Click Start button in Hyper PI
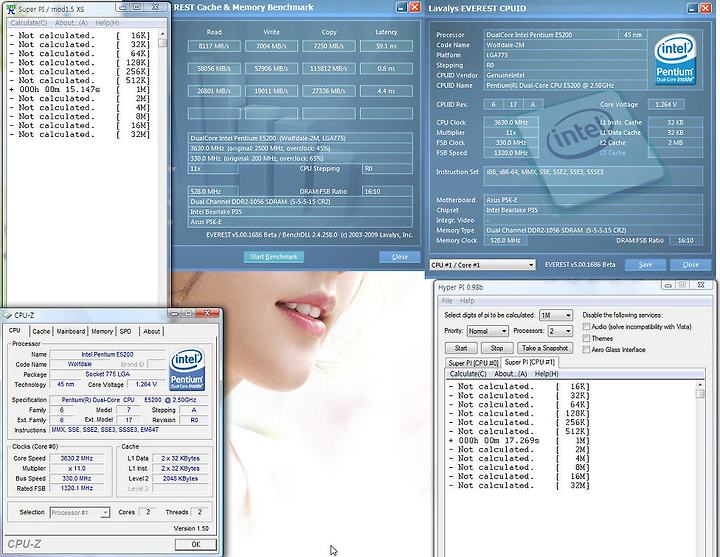Screen dimensions: 720x557 coord(461,348)
